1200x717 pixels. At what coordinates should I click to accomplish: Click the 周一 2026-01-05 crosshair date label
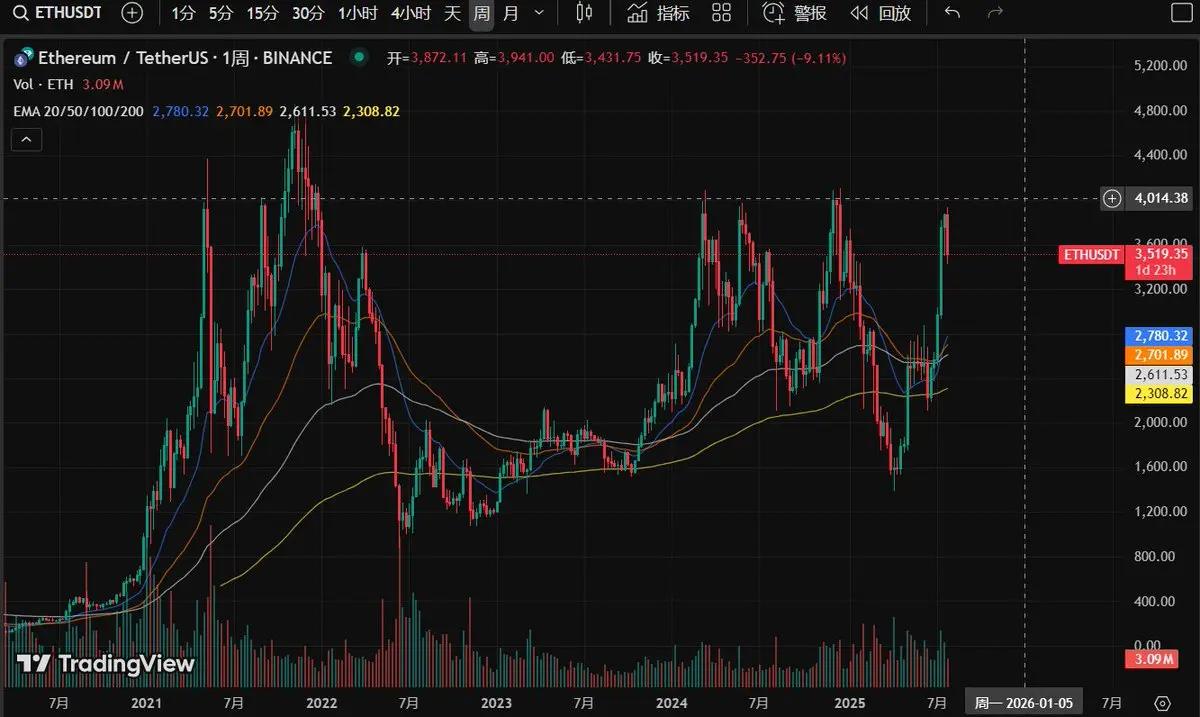coord(1024,703)
